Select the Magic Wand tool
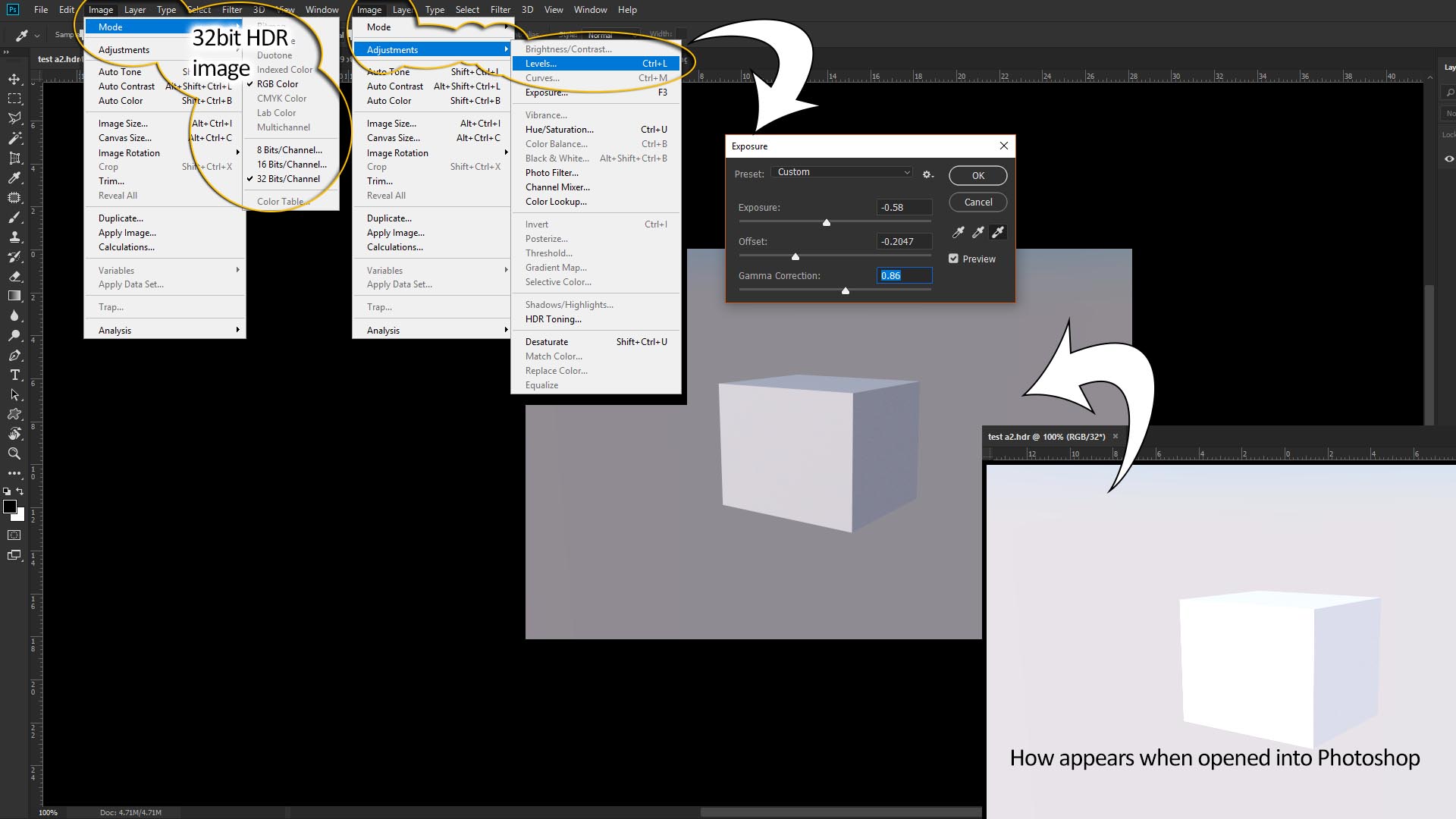The height and width of the screenshot is (819, 1456). coord(14,138)
